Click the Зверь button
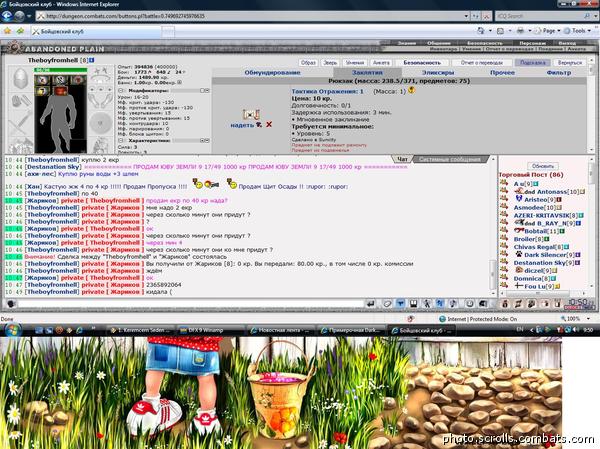 click(330, 62)
